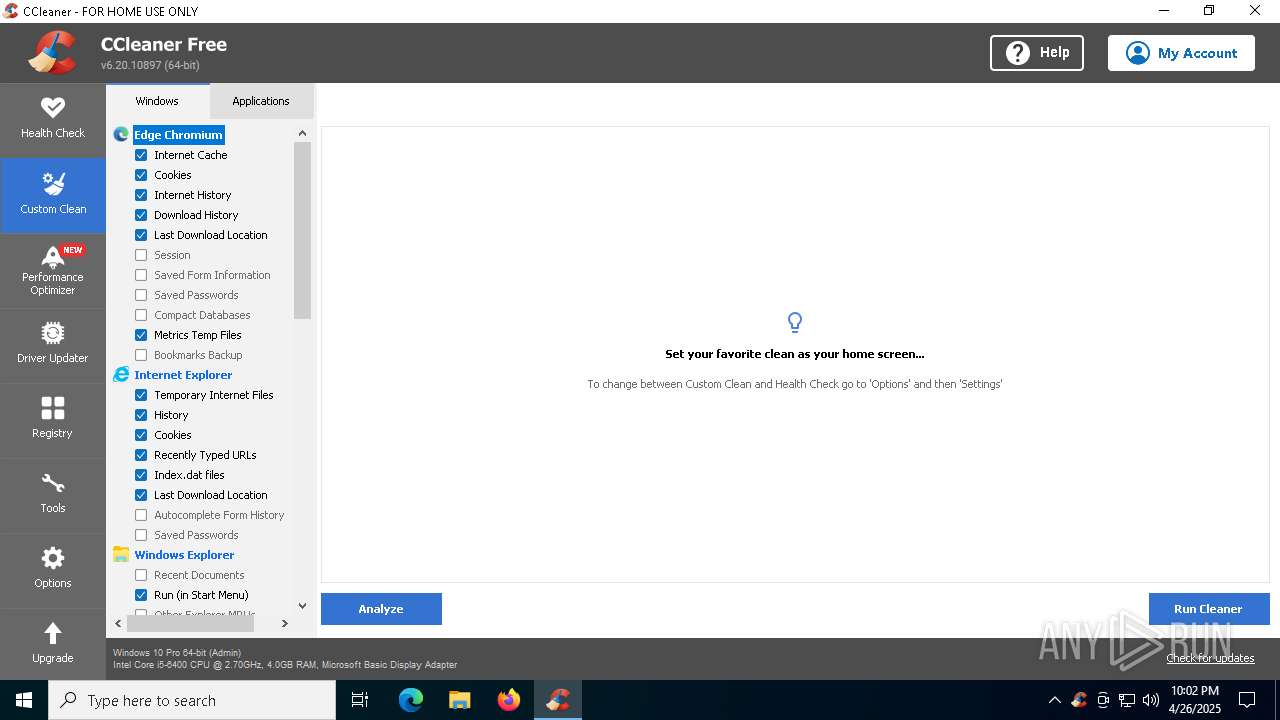Click horizontal scroll right arrow
1280x720 pixels.
point(284,623)
